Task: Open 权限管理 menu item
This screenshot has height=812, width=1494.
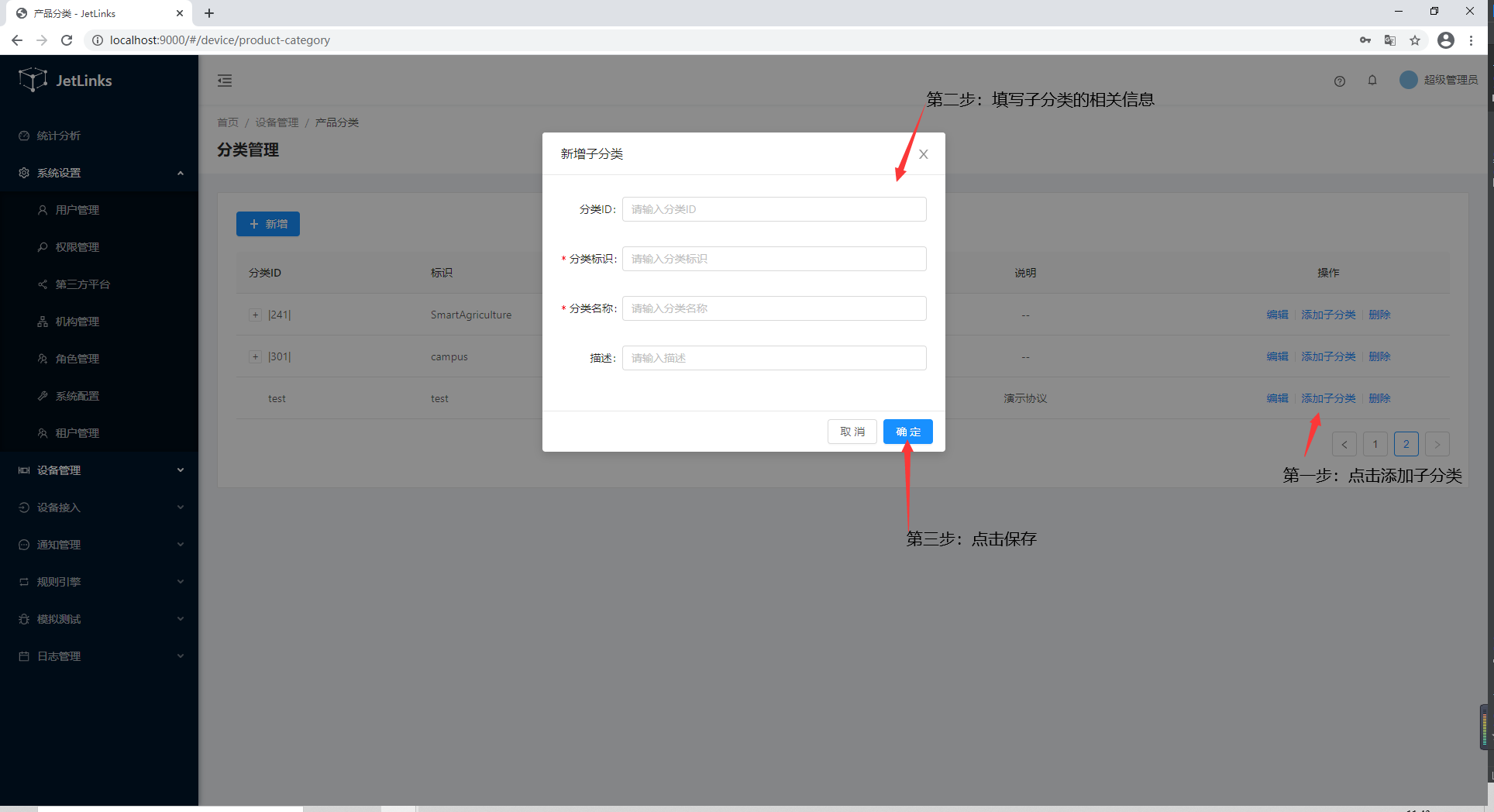Action: click(99, 247)
